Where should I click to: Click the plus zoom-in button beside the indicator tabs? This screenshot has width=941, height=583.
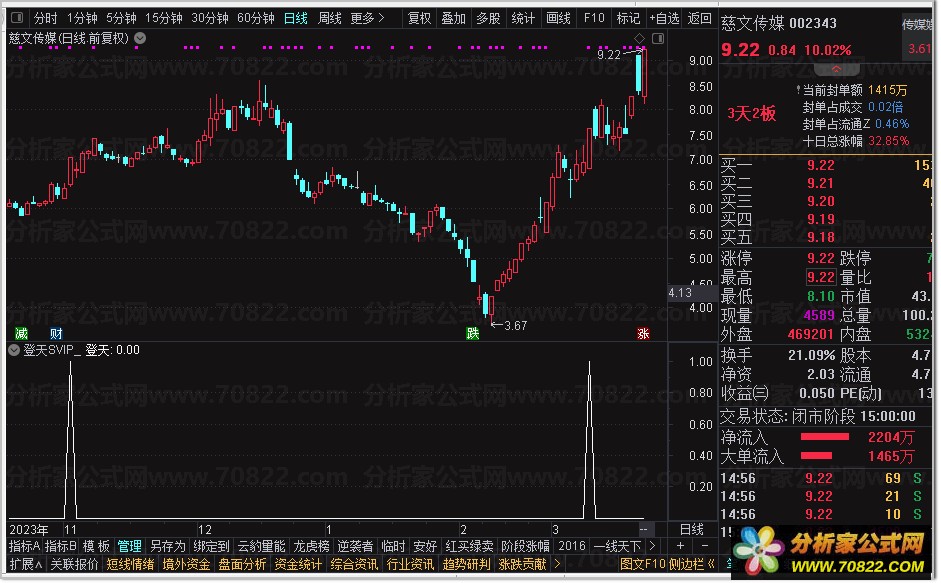[x=680, y=546]
